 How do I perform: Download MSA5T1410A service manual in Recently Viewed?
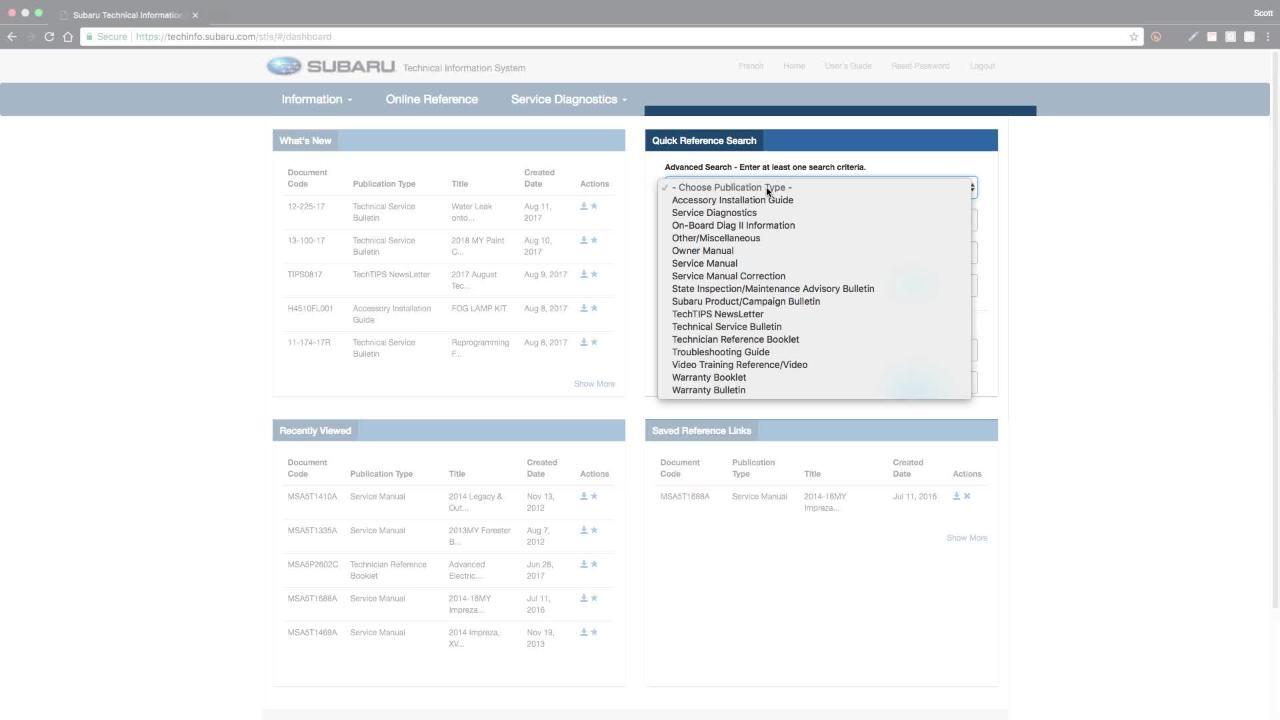coord(584,496)
